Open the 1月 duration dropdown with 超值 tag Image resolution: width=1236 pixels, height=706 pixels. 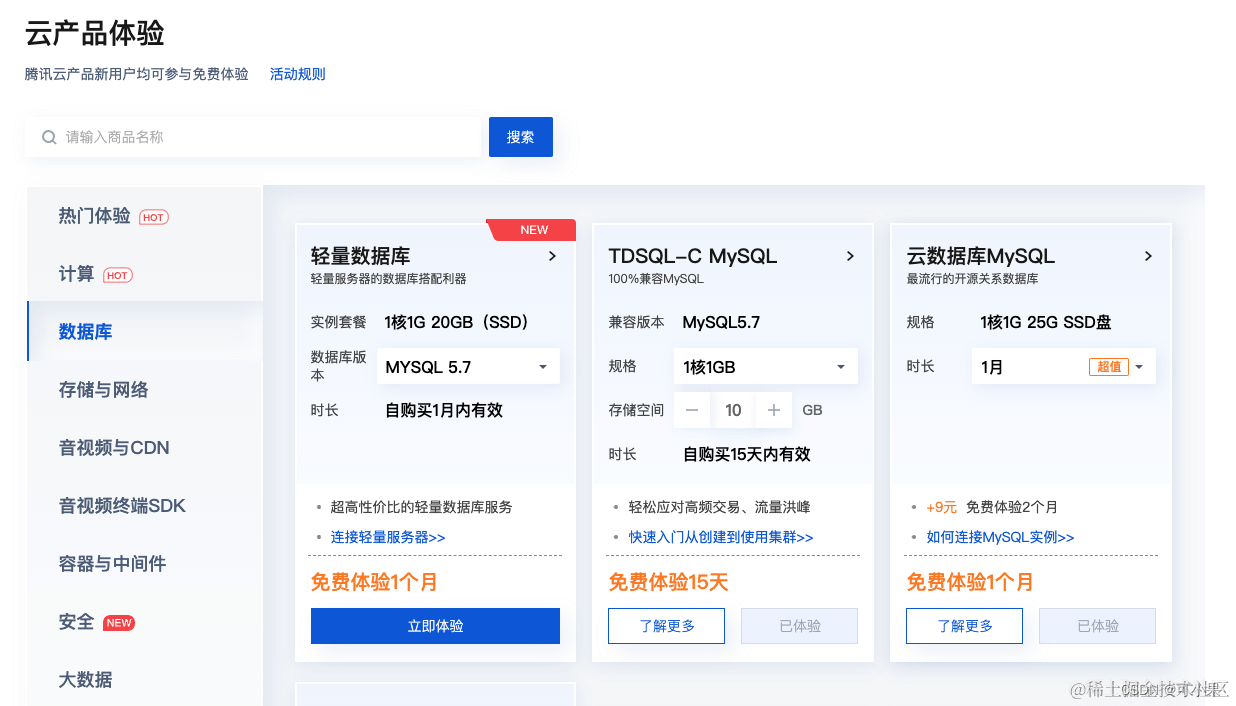[x=1063, y=366]
